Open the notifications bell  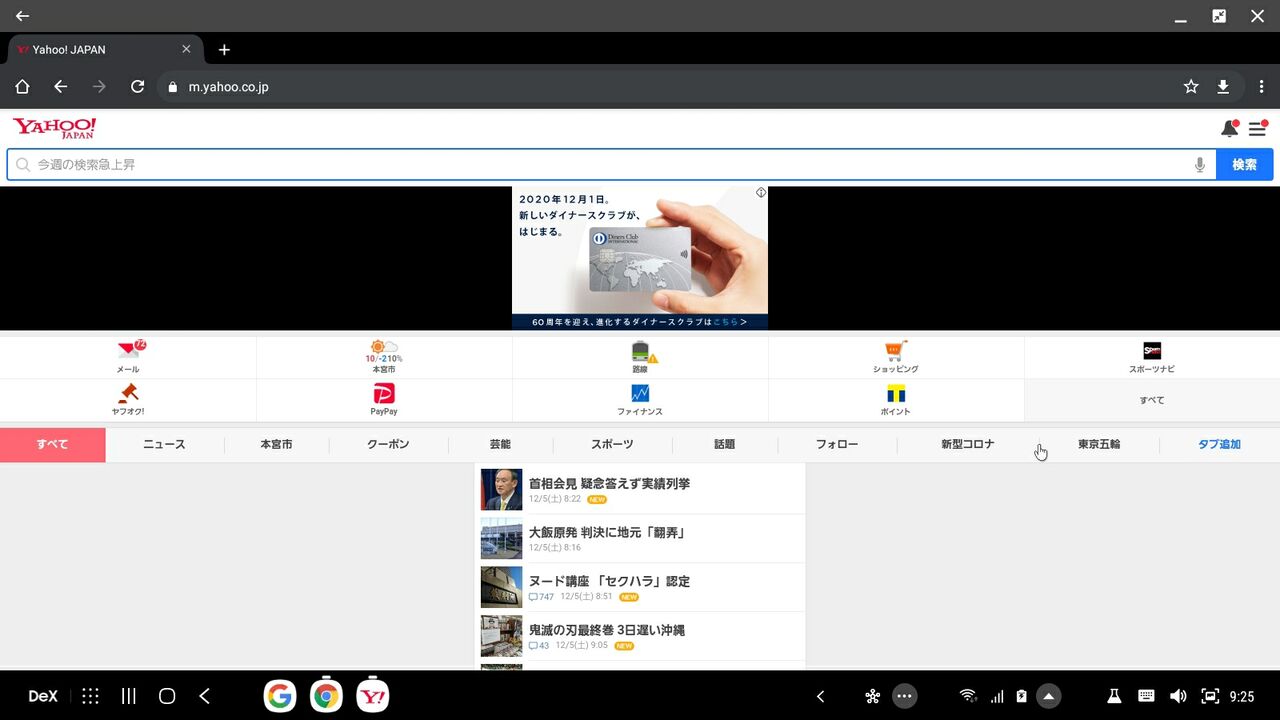tap(1229, 128)
